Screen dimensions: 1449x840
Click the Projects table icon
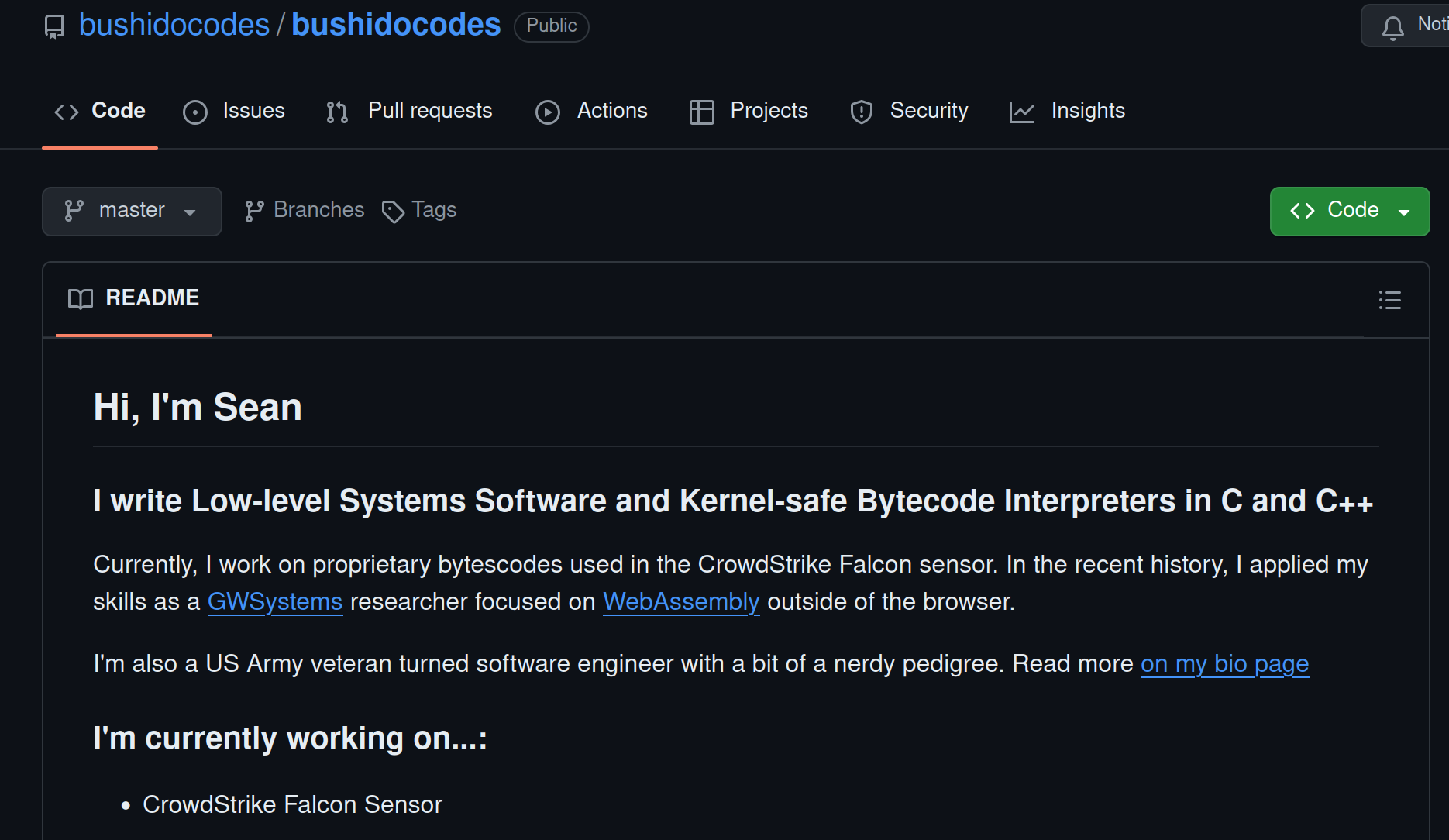[x=702, y=112]
